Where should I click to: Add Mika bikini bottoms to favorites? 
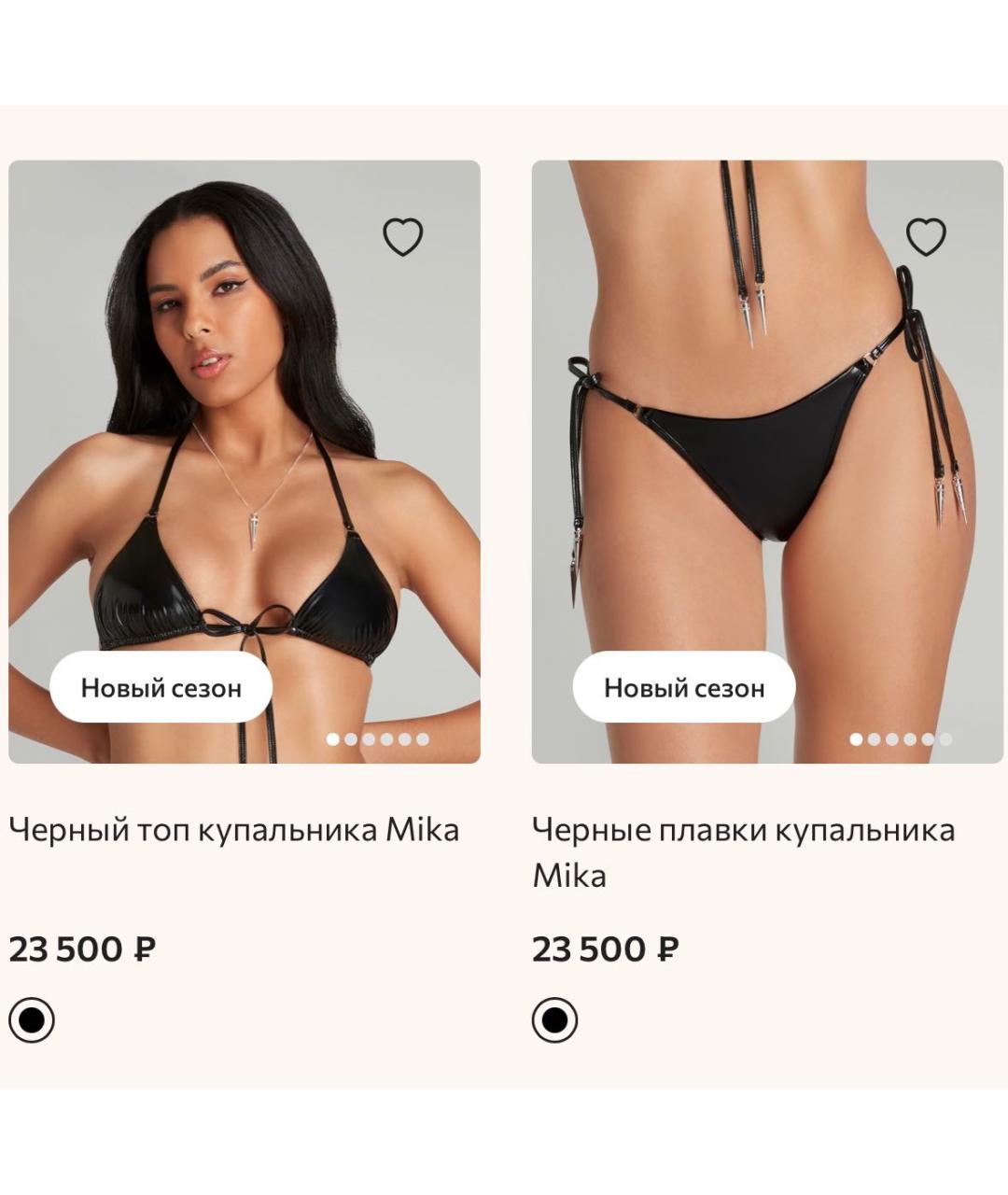[x=926, y=237]
